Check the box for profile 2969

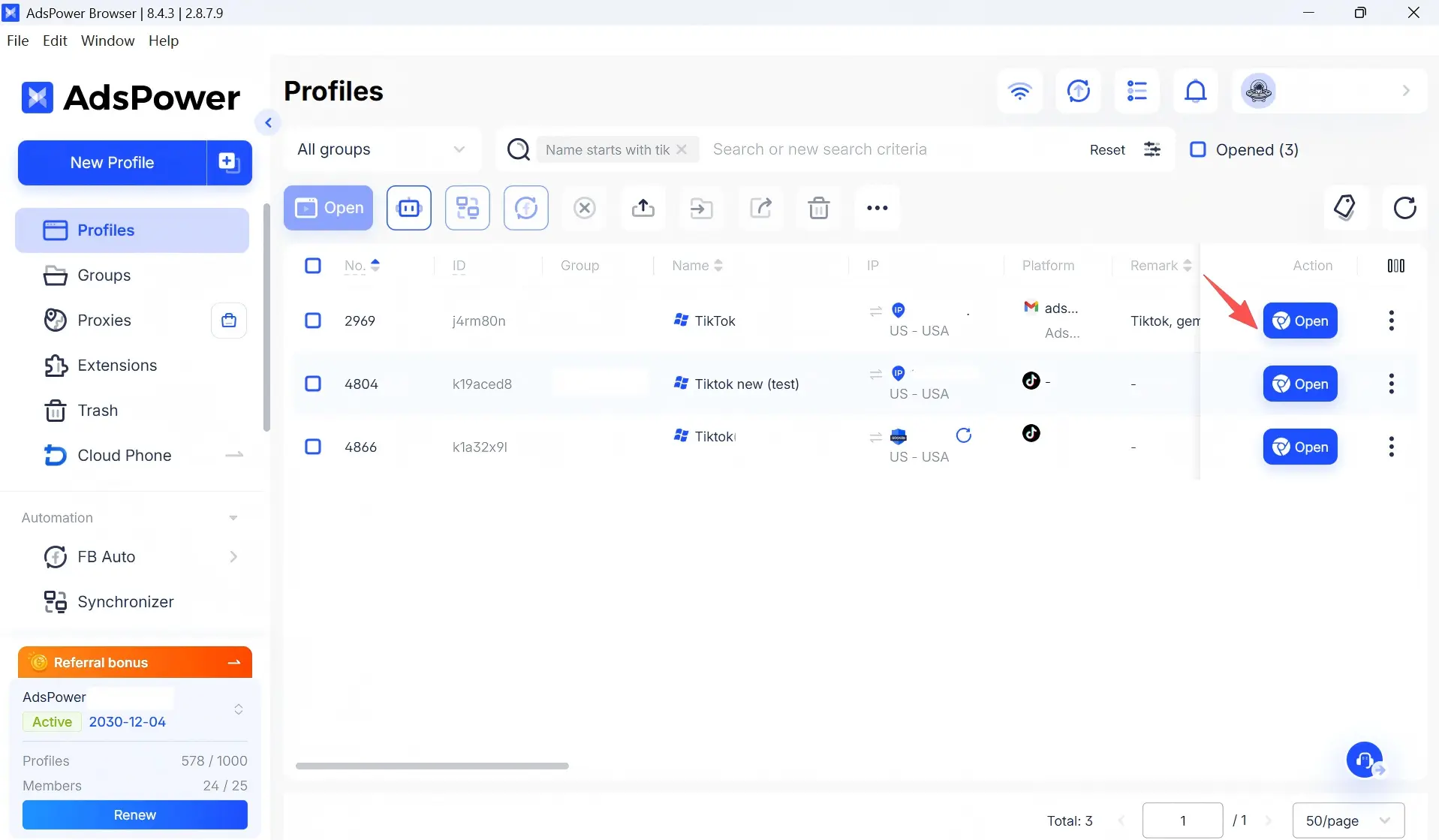pos(313,321)
